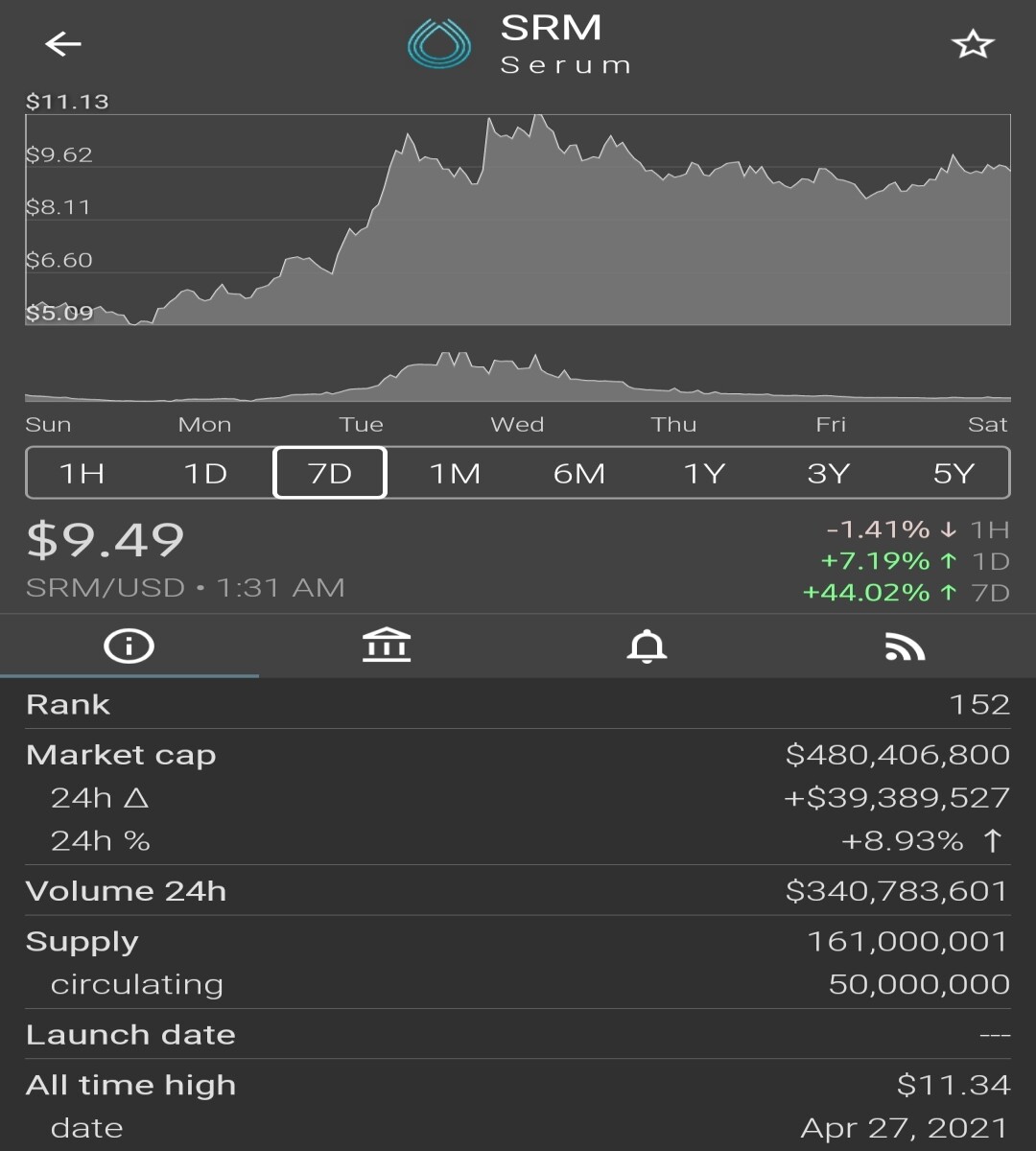Open the info tab icon

pos(129,646)
